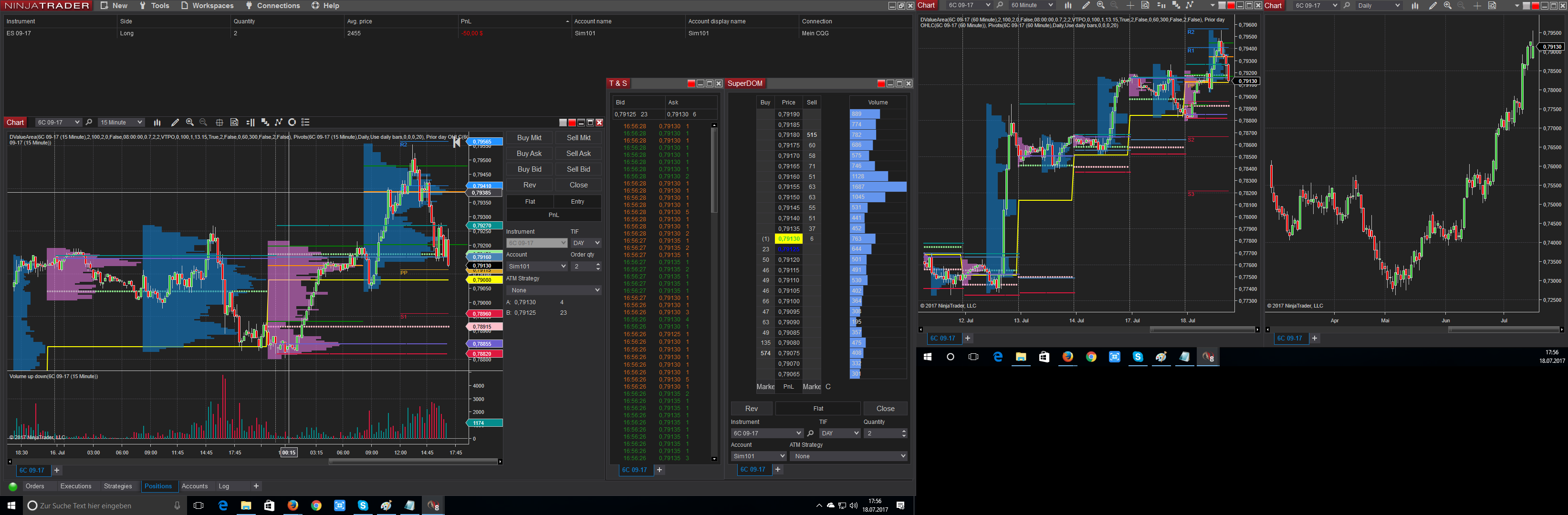
Task: Search instrument in the 15 Minute chart
Action: [x=89, y=122]
